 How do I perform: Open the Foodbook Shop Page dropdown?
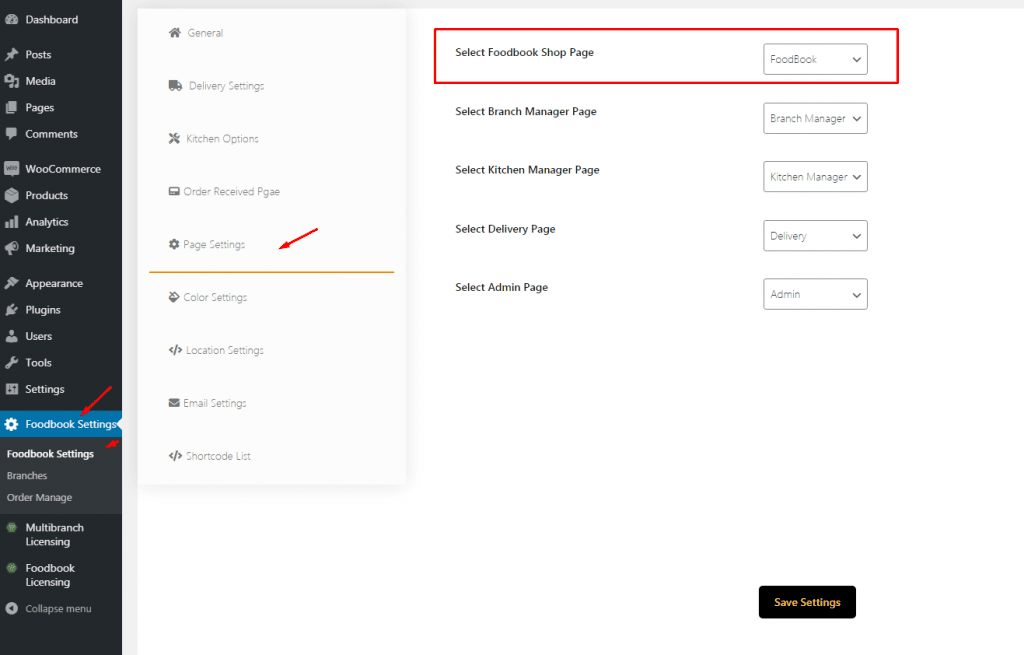tap(815, 60)
